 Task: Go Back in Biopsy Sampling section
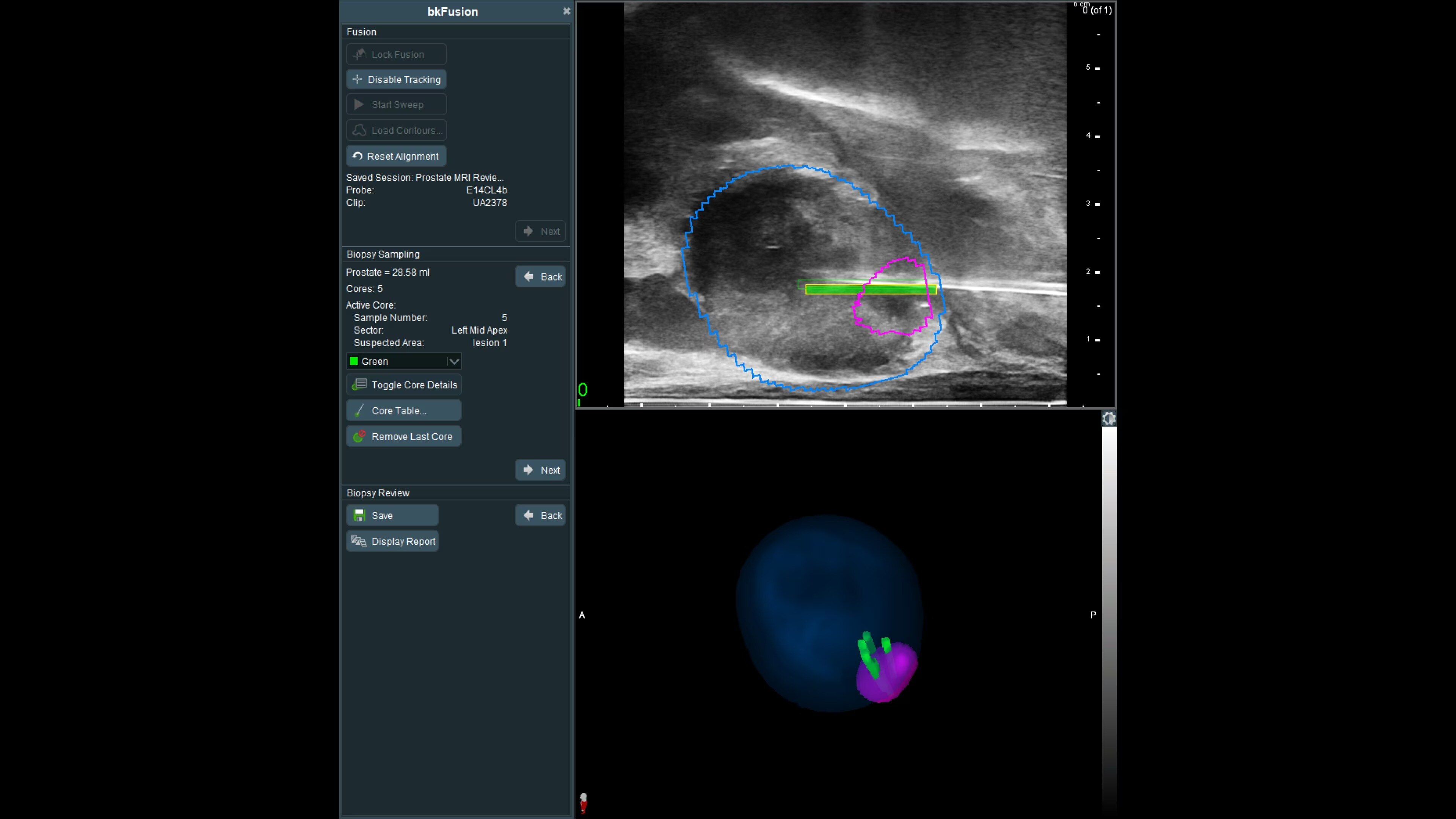541,277
